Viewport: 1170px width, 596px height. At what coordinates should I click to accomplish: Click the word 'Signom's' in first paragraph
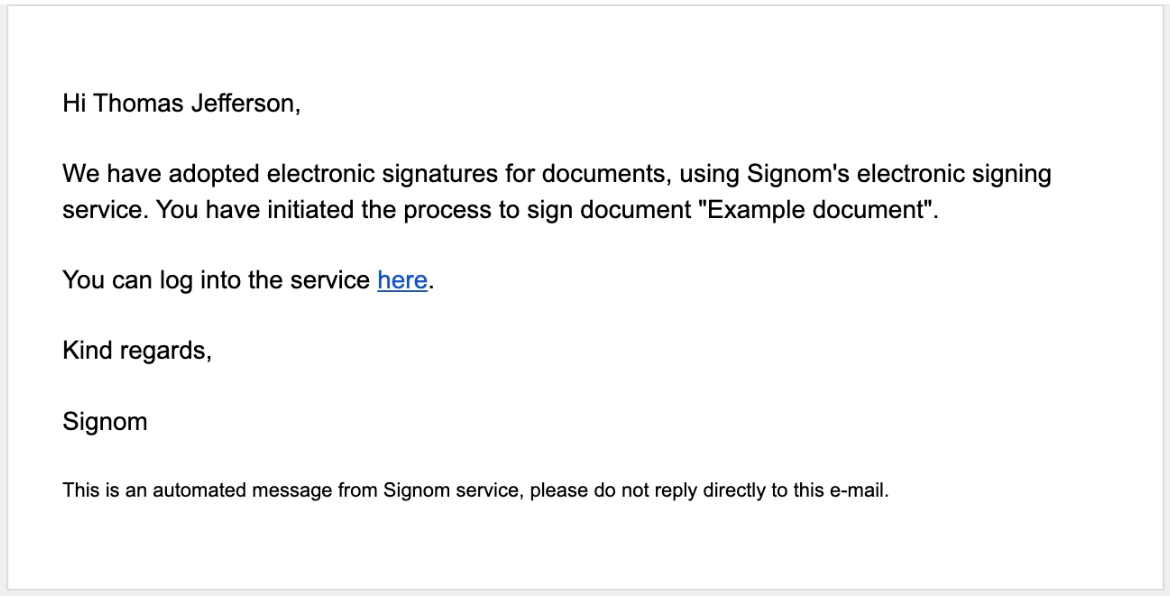798,175
